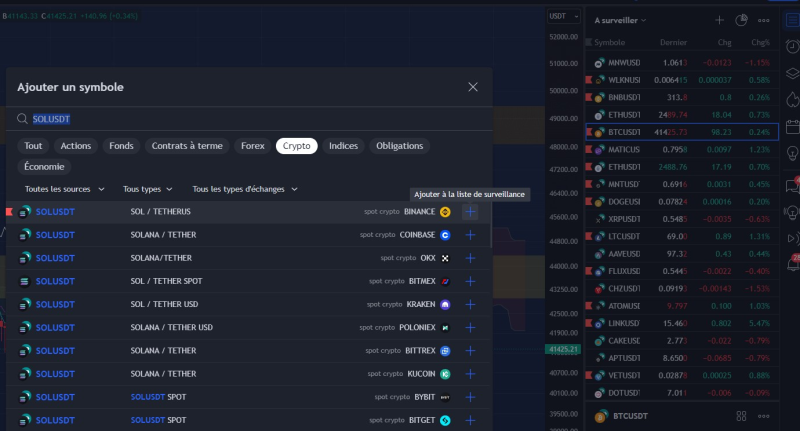Sort watchlist by Chg column

(724, 42)
